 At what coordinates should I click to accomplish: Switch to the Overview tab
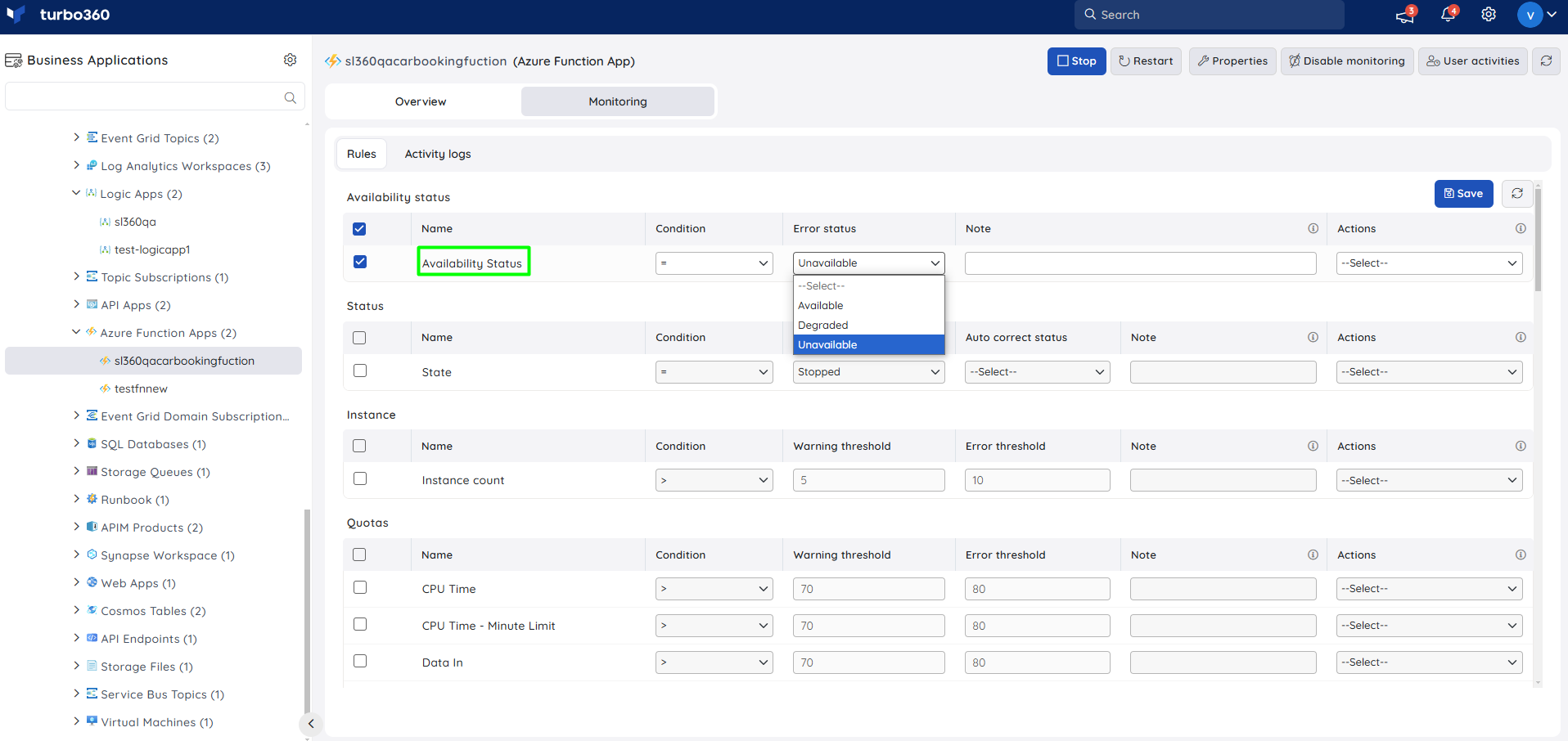(x=421, y=101)
